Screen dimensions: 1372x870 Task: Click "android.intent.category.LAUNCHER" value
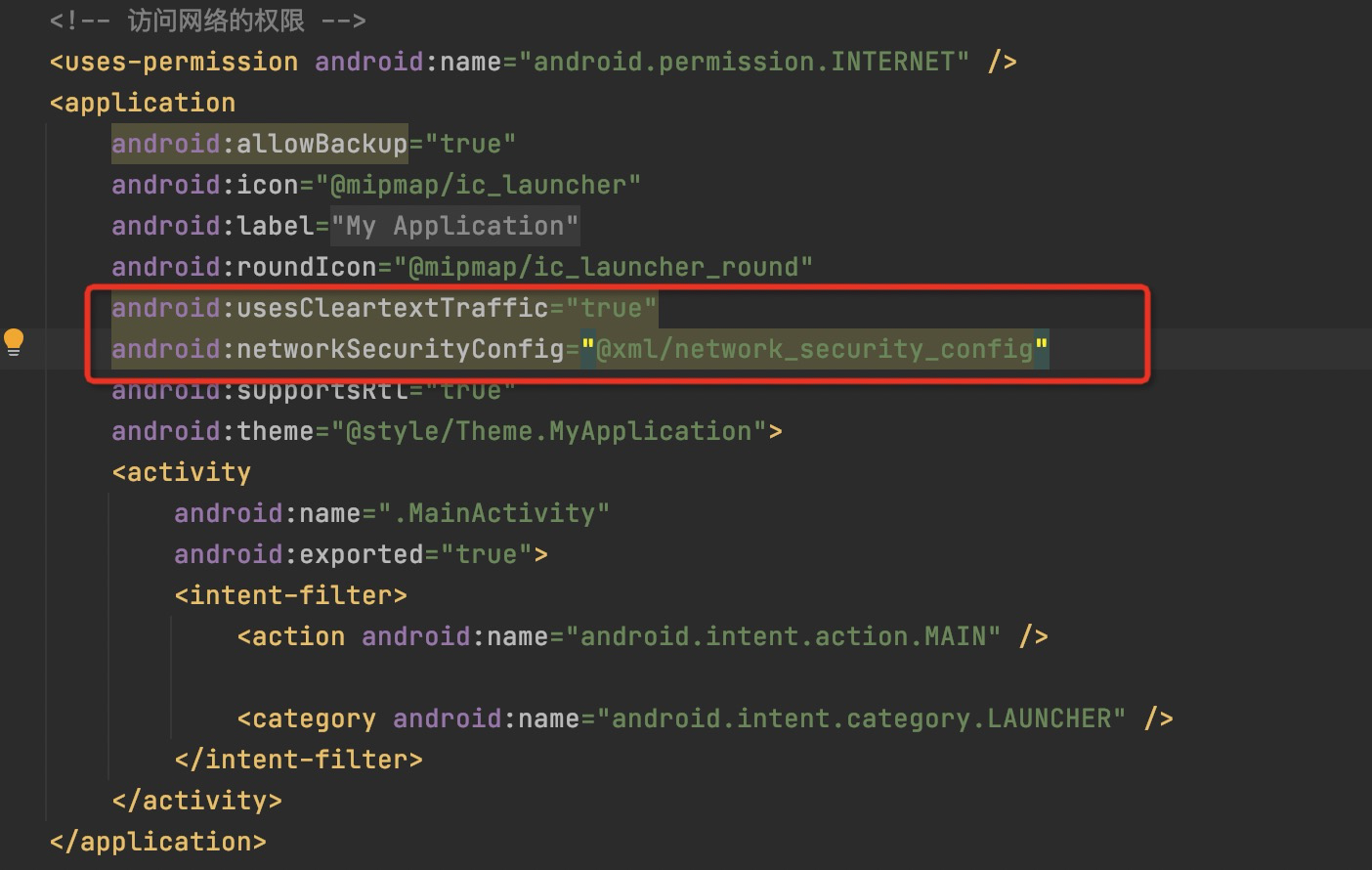tap(861, 718)
